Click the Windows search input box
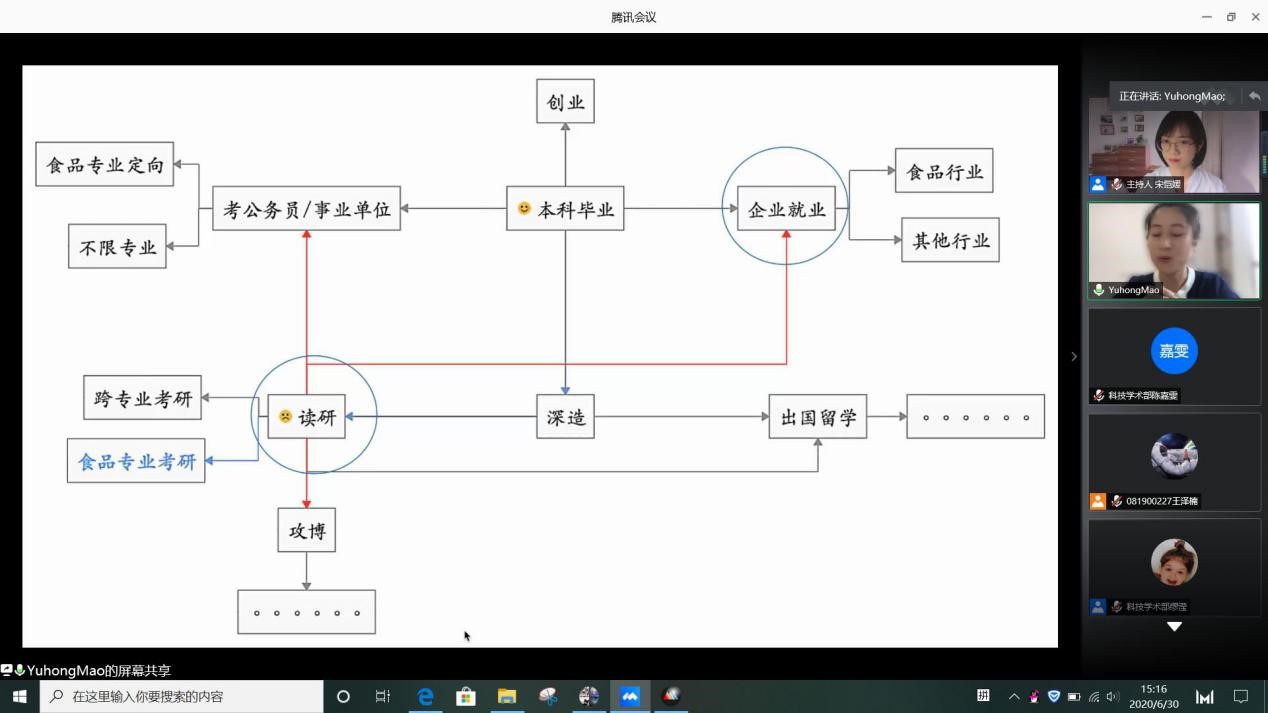1268x713 pixels. pyautogui.click(x=182, y=696)
